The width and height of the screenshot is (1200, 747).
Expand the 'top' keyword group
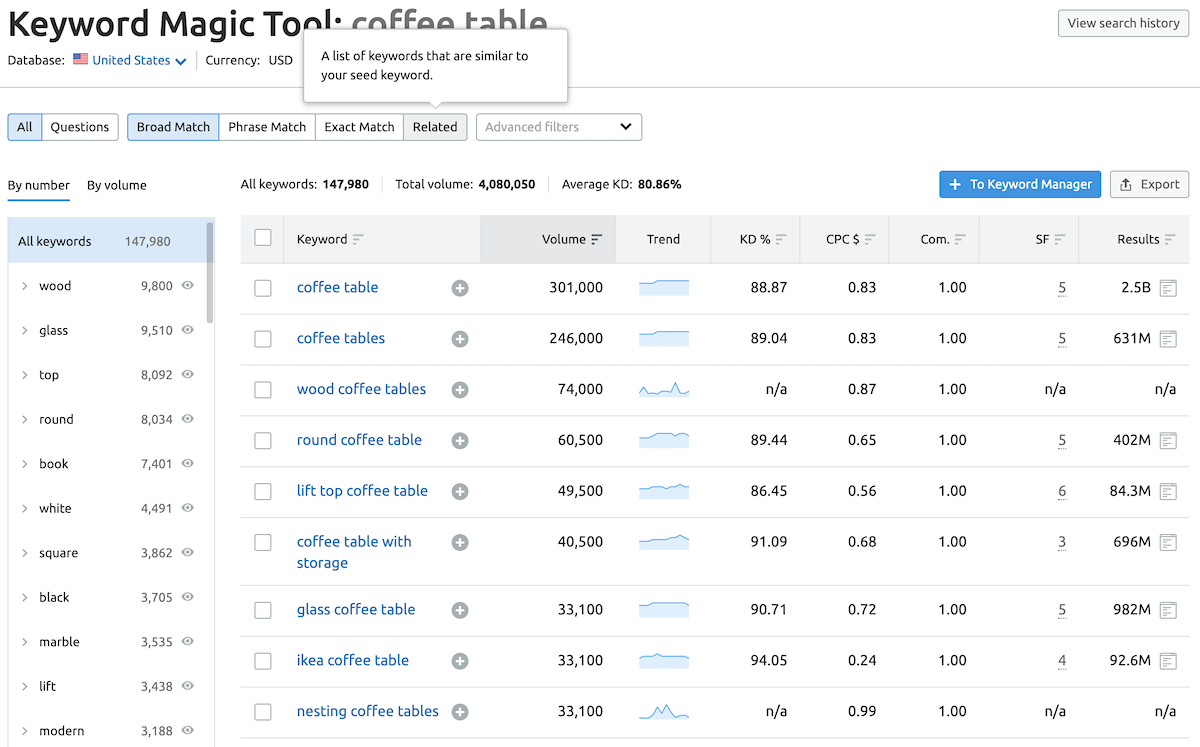24,375
